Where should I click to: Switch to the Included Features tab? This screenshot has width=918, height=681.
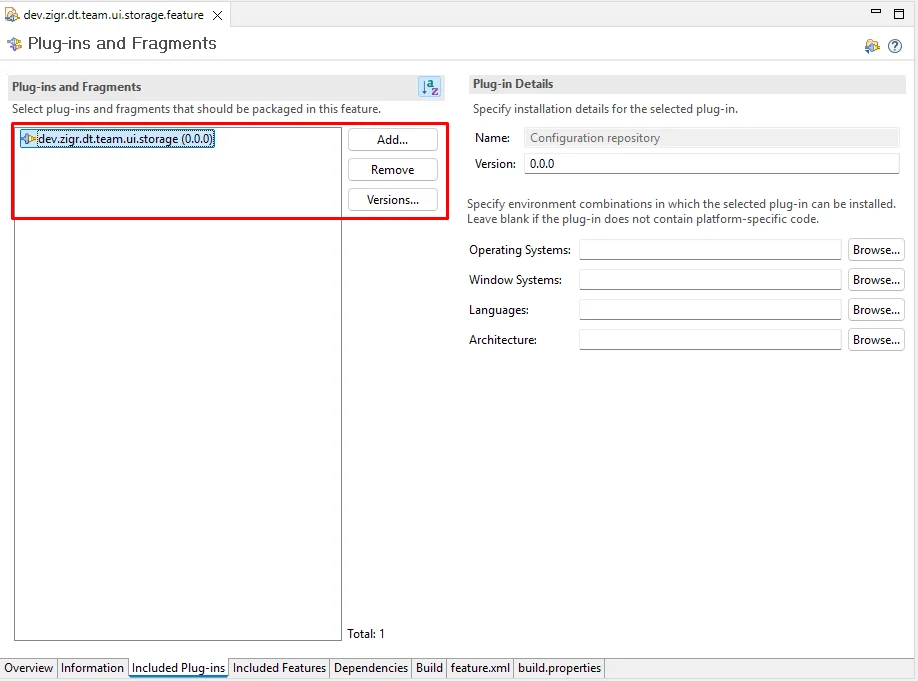coord(279,668)
